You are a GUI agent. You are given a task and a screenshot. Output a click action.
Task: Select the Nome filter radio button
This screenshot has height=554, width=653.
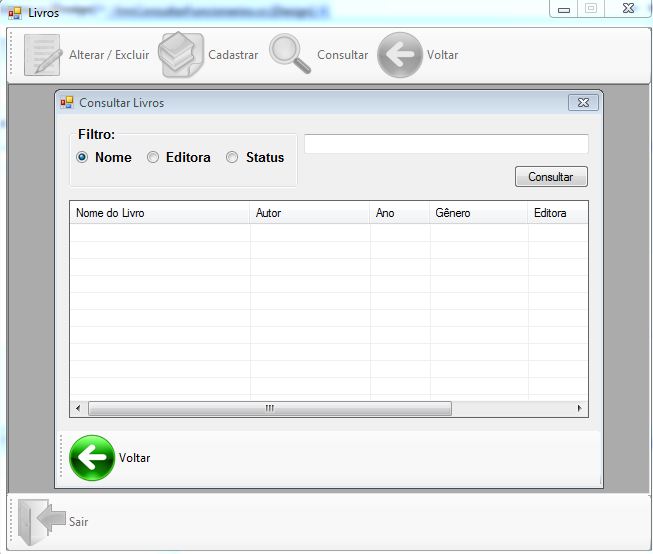point(83,157)
